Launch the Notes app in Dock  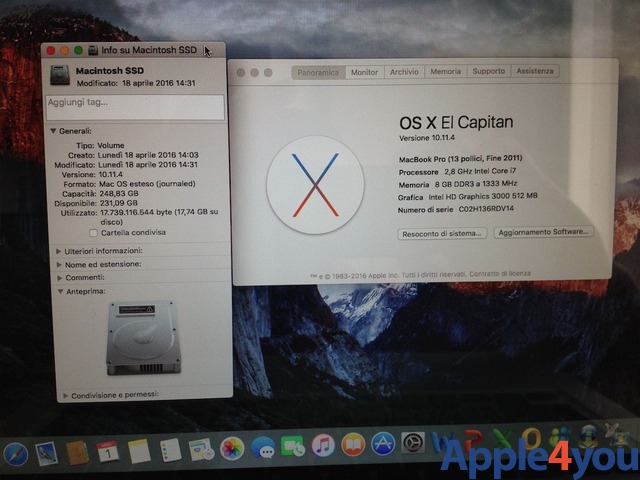click(x=139, y=451)
